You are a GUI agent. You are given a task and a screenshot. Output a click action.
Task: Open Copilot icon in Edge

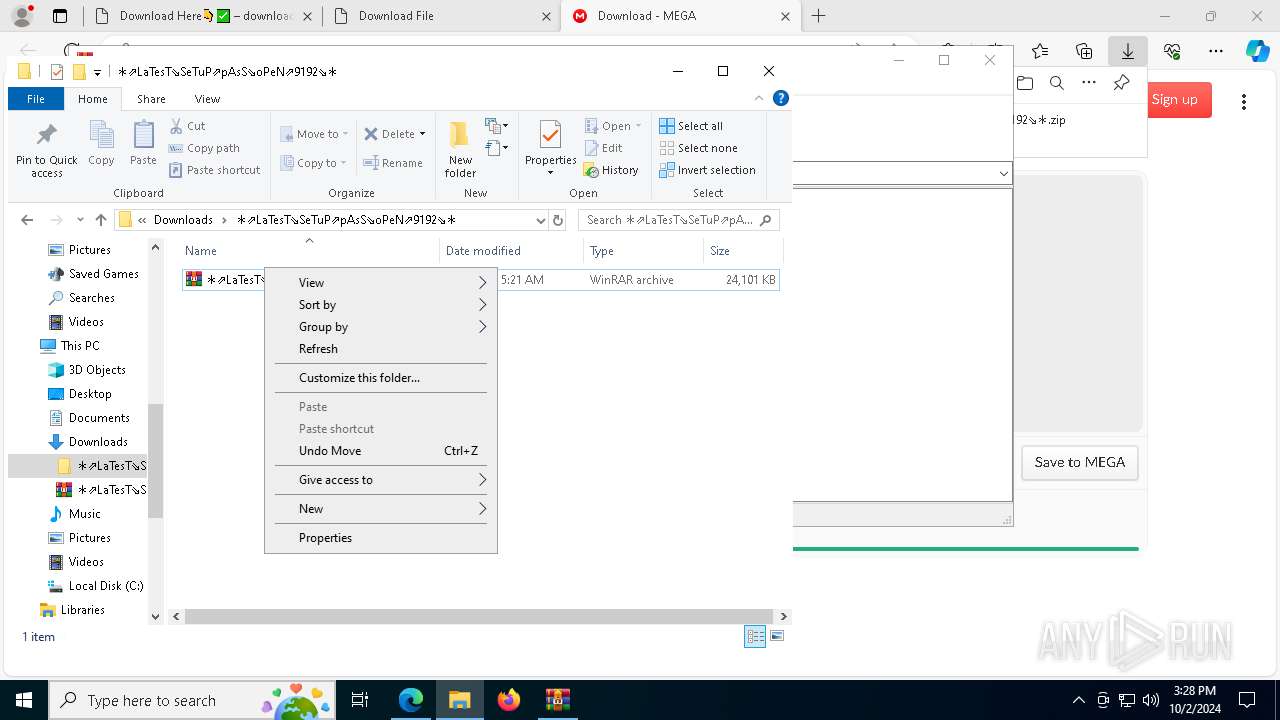[x=1257, y=51]
